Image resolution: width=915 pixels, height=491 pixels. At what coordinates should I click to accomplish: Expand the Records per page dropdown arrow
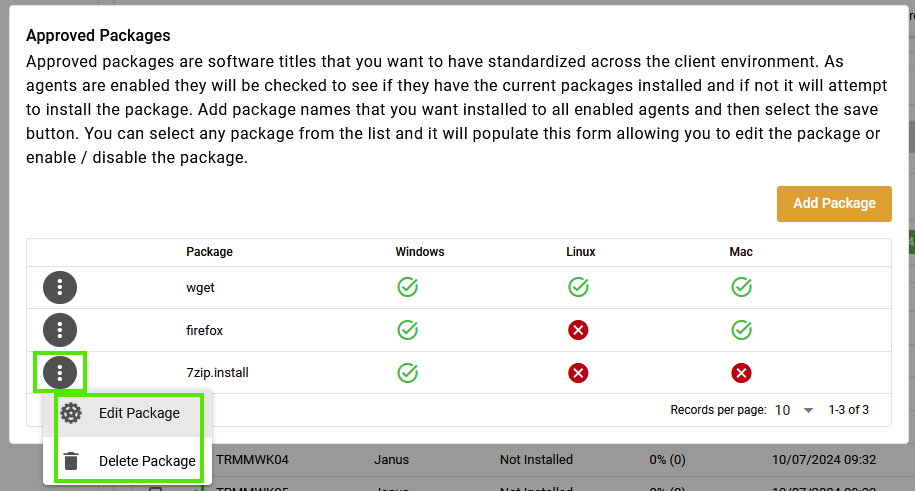click(808, 410)
